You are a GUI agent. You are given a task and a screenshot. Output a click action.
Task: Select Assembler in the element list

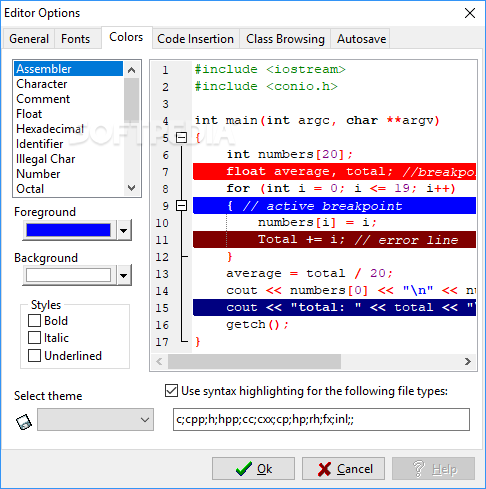click(69, 69)
